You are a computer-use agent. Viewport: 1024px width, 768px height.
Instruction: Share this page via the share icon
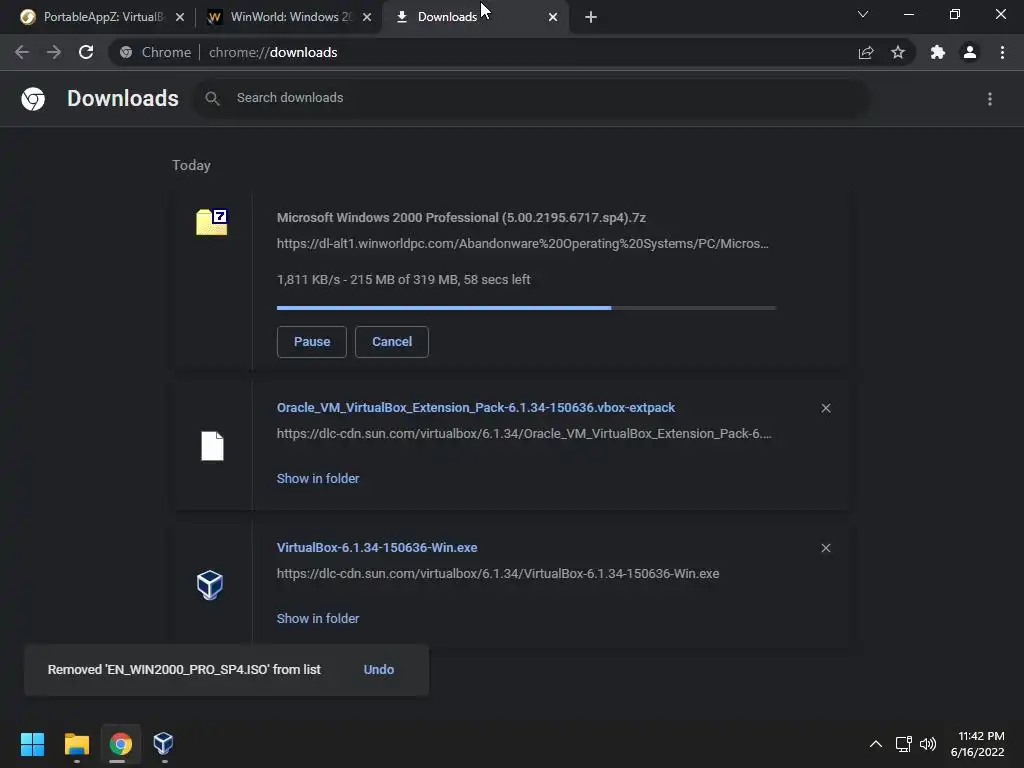[866, 52]
